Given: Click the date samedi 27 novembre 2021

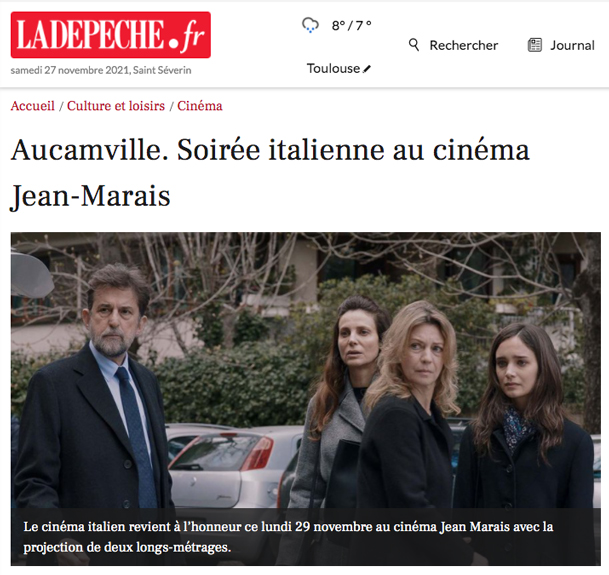Looking at the screenshot, I should point(70,70).
